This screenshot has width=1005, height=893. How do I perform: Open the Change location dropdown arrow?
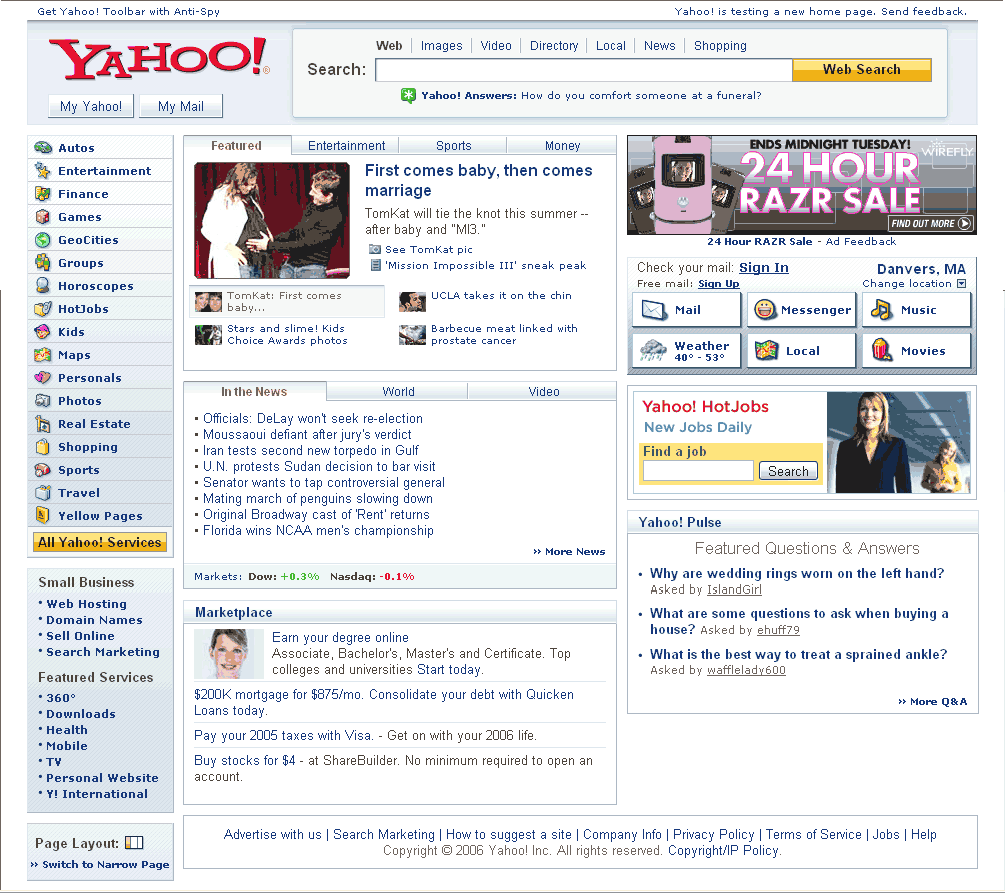click(x=961, y=284)
